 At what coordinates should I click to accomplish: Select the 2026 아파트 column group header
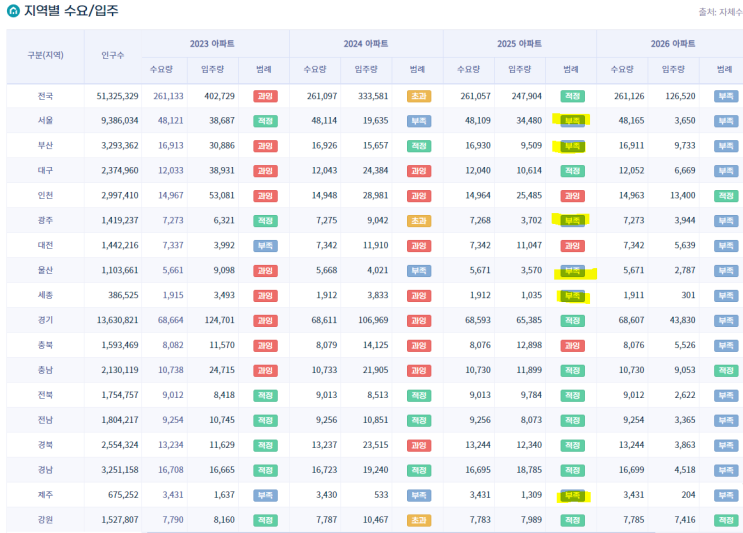(x=673, y=44)
